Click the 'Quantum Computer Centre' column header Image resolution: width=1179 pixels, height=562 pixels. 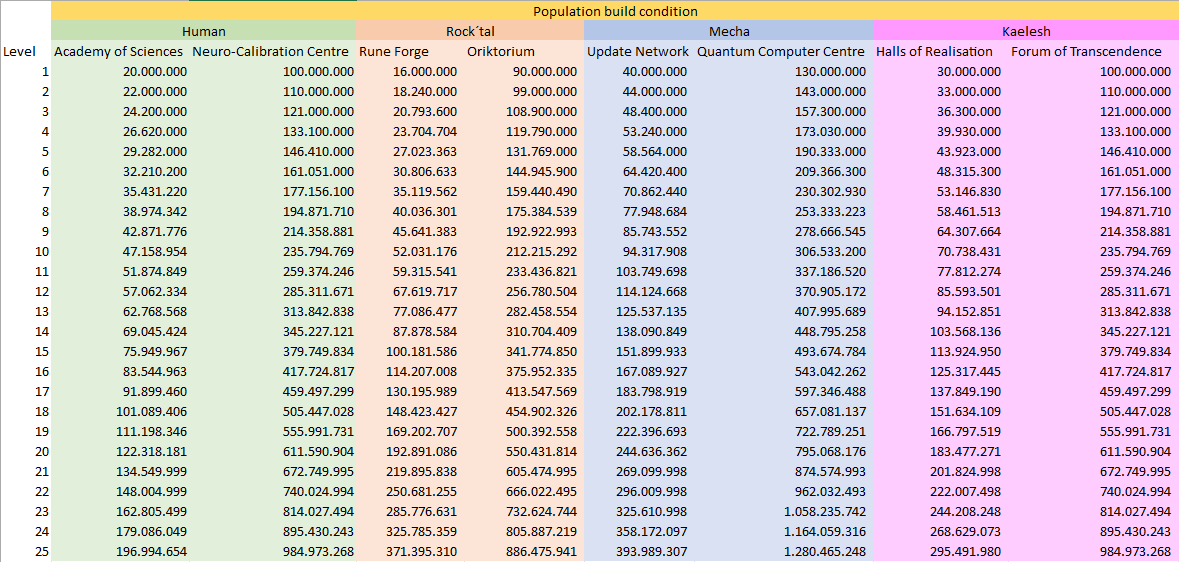point(781,51)
